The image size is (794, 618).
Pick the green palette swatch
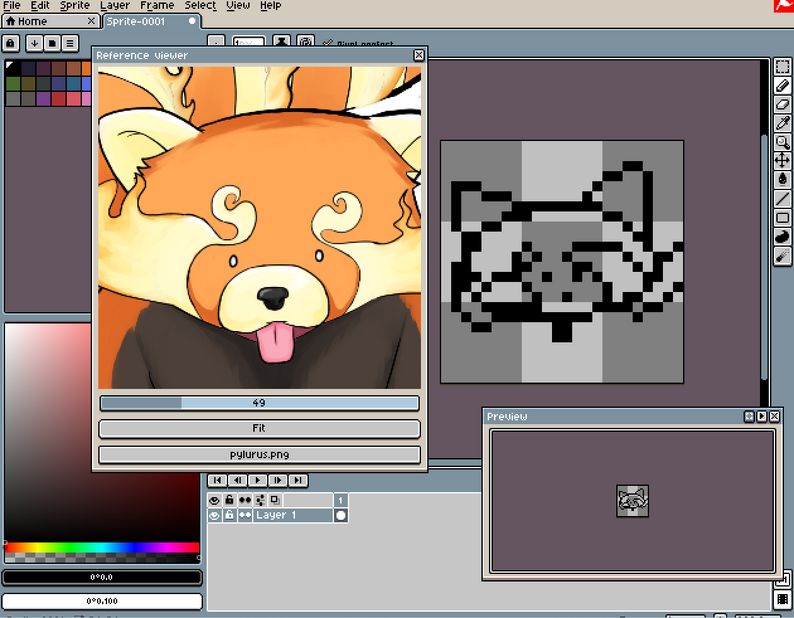point(13,84)
